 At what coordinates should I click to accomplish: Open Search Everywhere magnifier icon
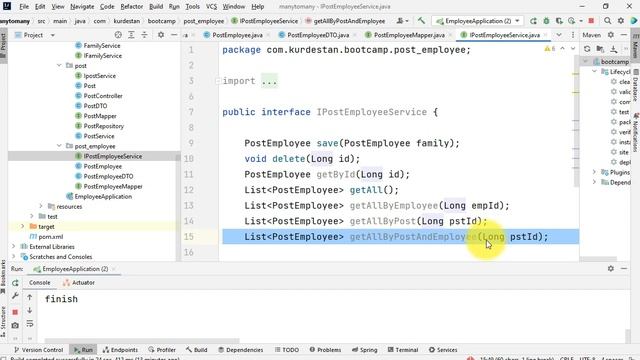pyautogui.click(x=608, y=21)
